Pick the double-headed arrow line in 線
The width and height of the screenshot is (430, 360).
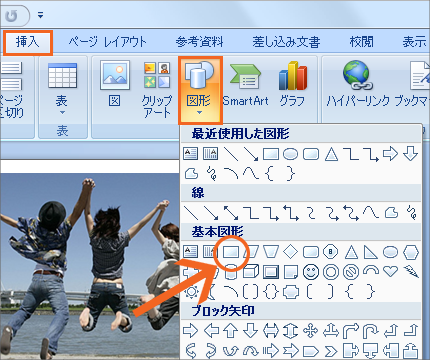click(231, 213)
